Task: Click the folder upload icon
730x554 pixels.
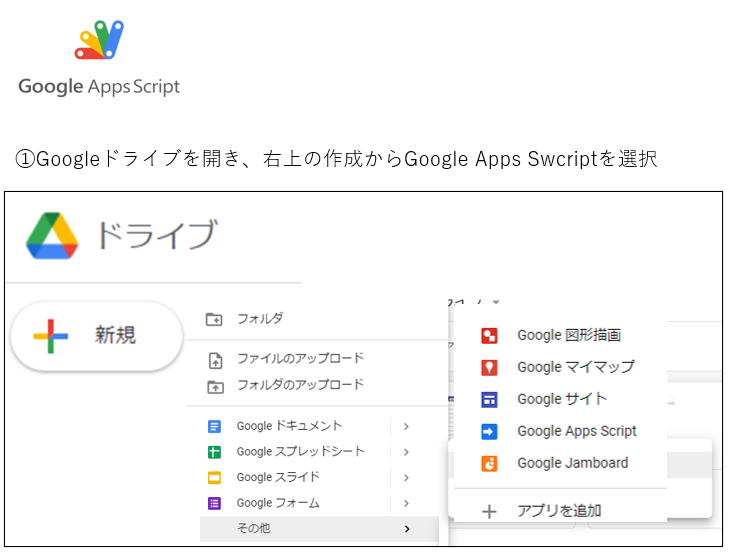Action: point(215,386)
